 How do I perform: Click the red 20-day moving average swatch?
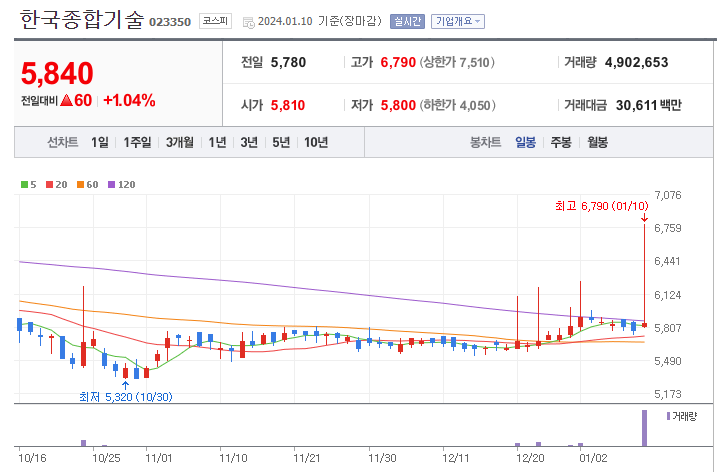(50, 184)
